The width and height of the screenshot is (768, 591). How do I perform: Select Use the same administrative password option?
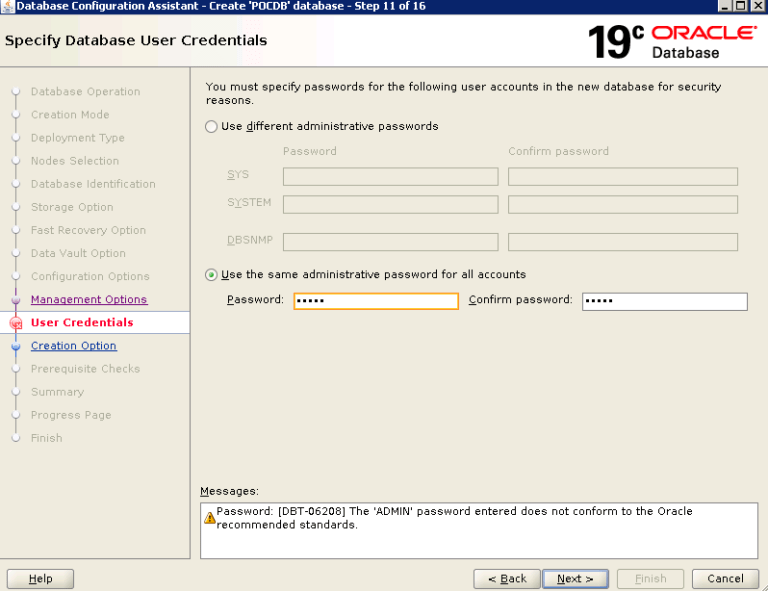211,275
